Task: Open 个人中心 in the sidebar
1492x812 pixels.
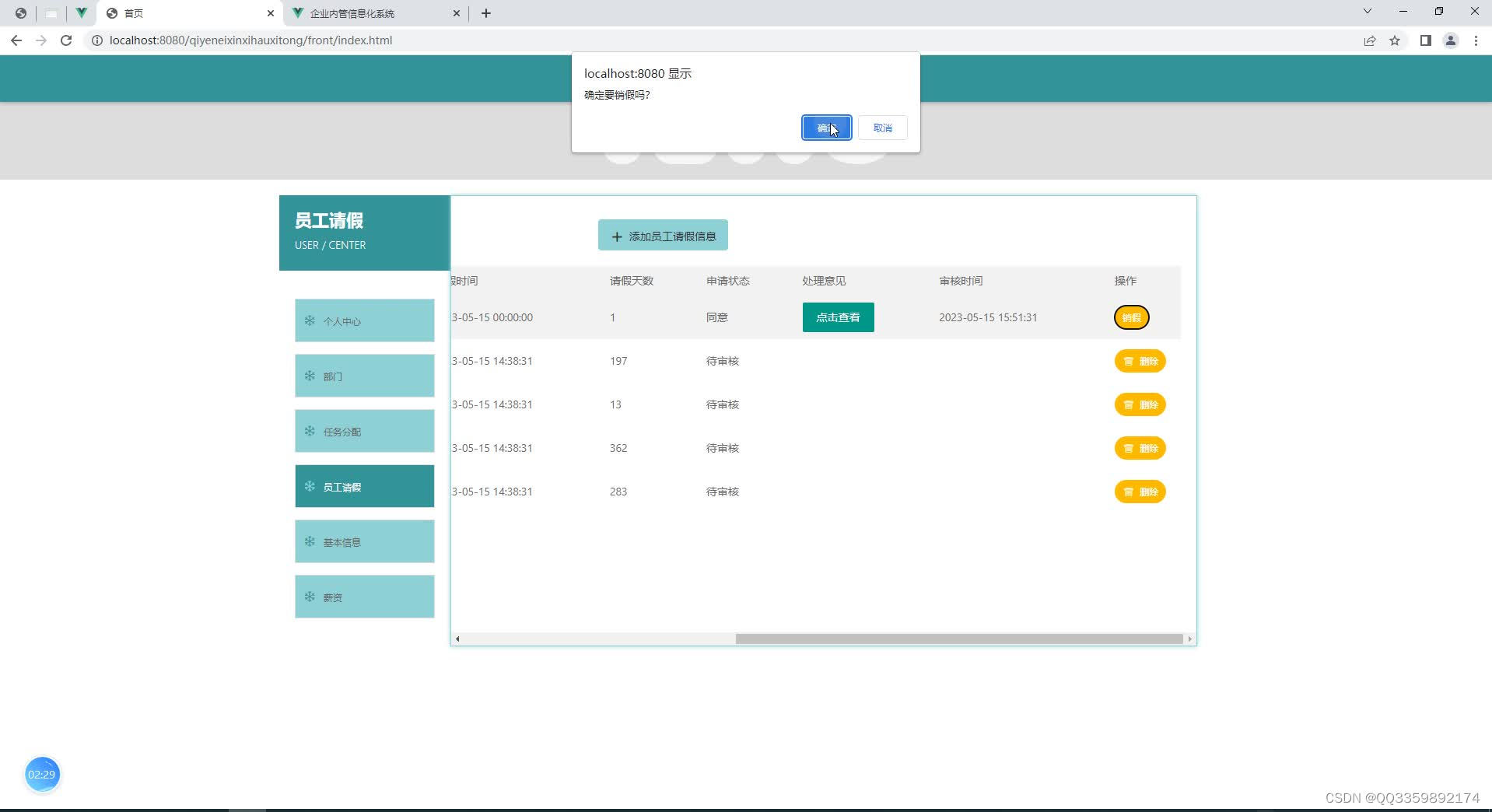Action: [x=364, y=320]
